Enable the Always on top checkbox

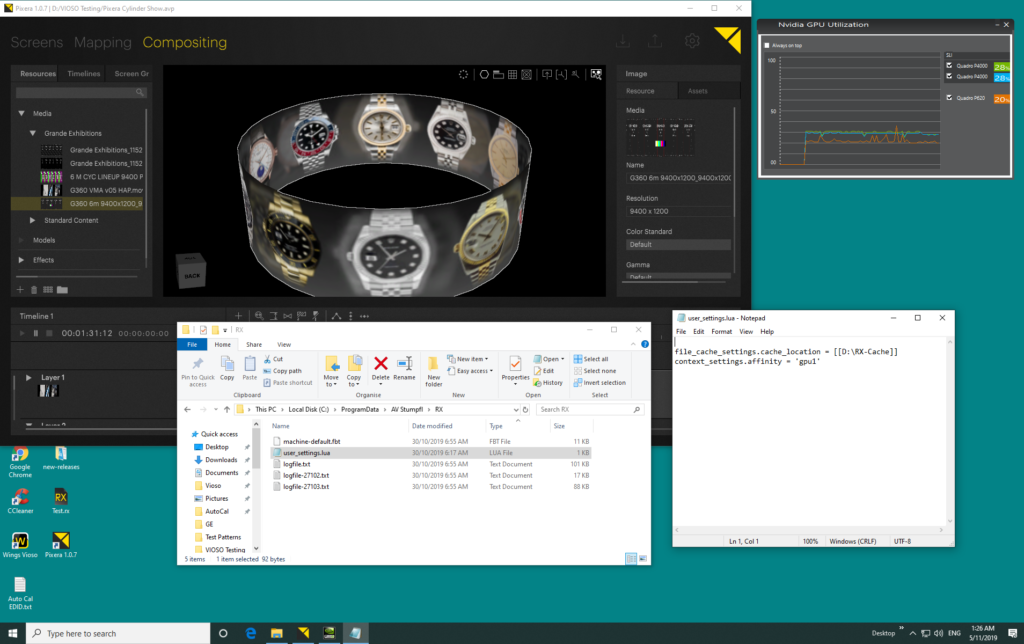click(767, 46)
